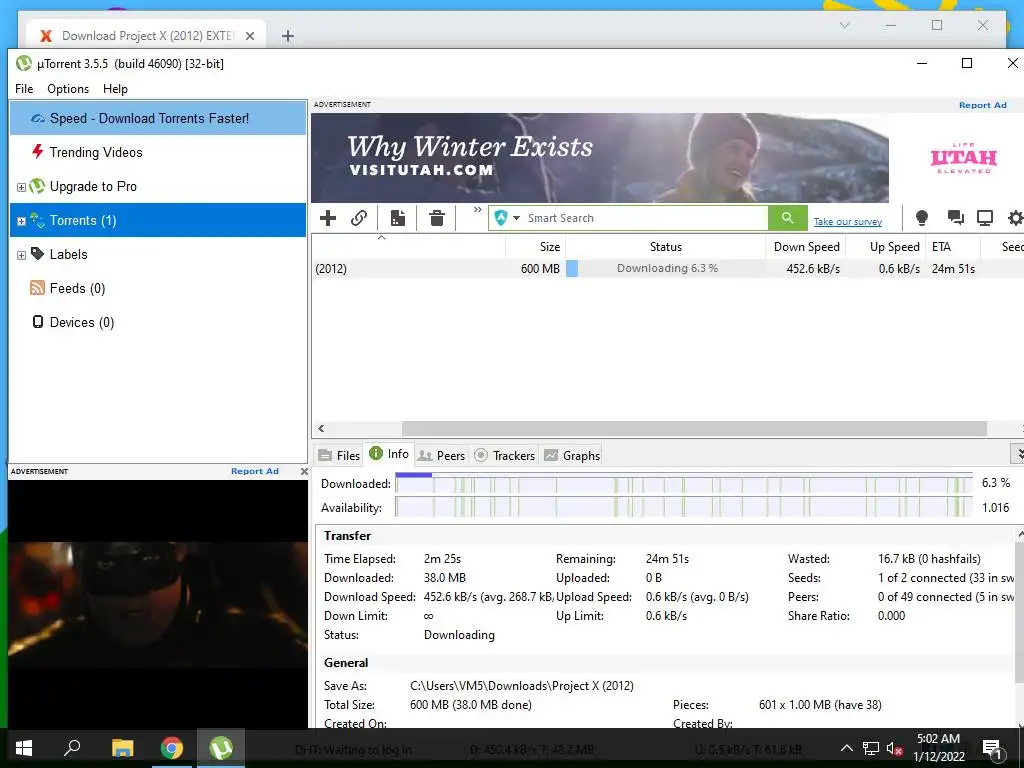Close the Download Project X browser tab

[x=249, y=36]
